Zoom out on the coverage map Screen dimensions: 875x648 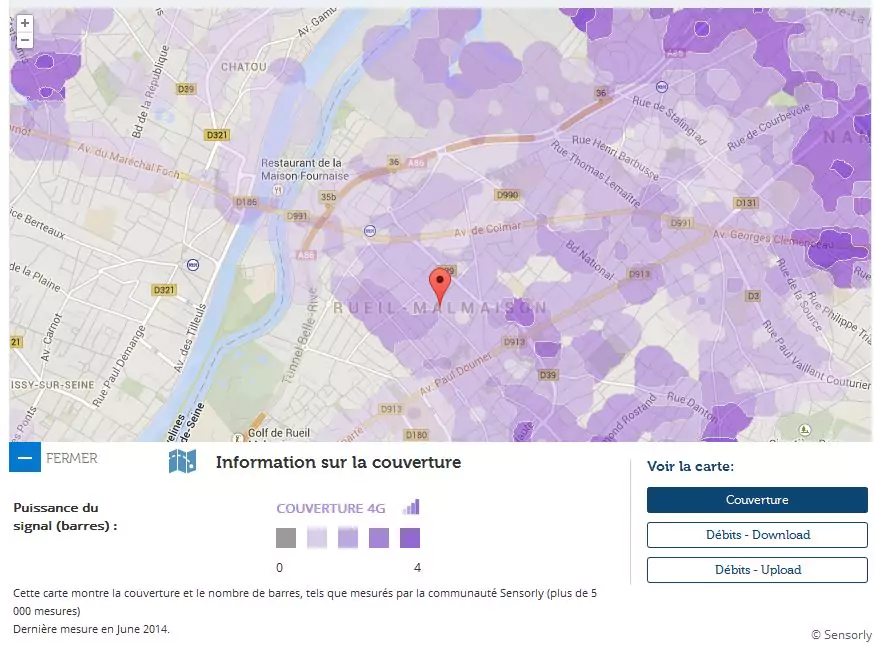coord(25,41)
